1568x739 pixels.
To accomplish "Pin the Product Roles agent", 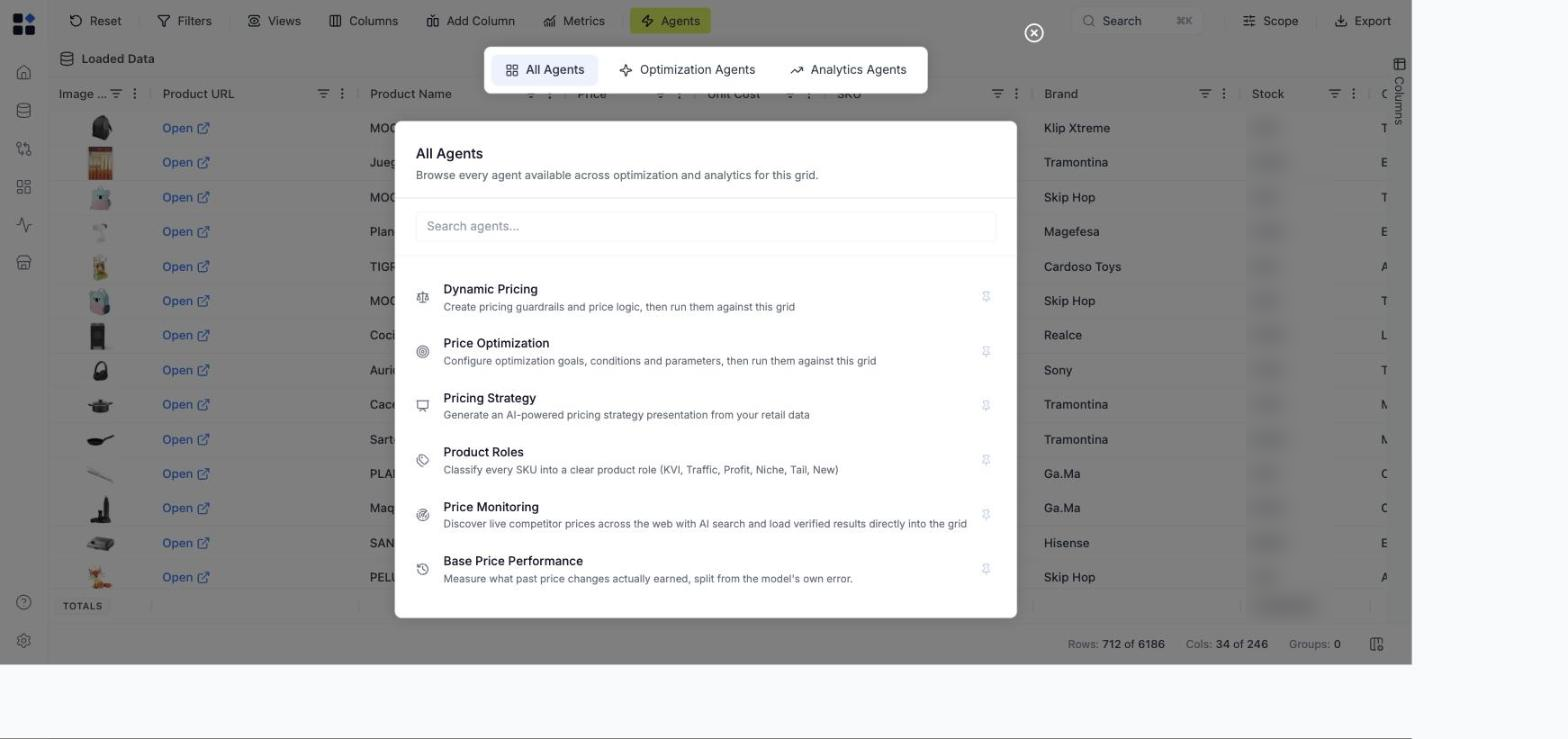I will click(x=986, y=460).
